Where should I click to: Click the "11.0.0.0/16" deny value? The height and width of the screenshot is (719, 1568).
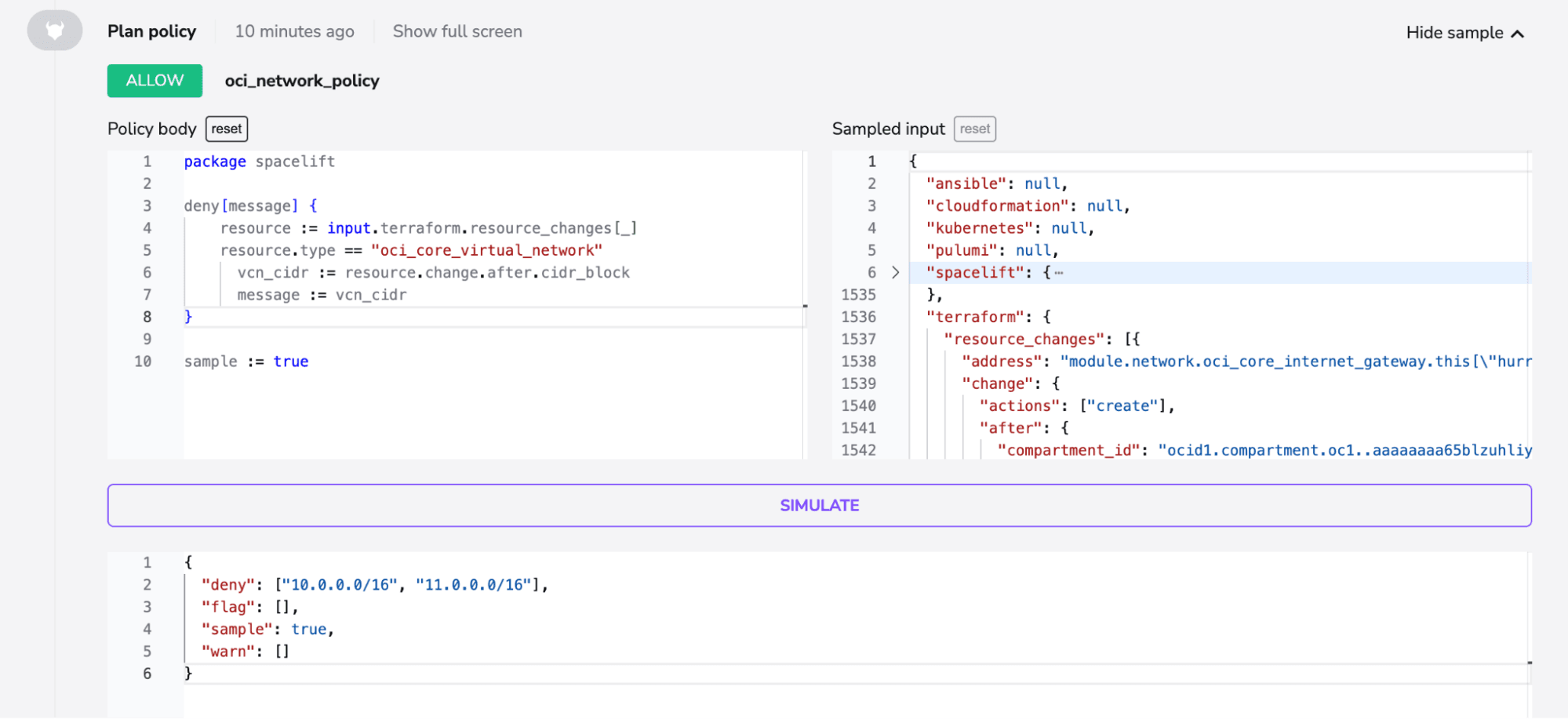pos(474,585)
